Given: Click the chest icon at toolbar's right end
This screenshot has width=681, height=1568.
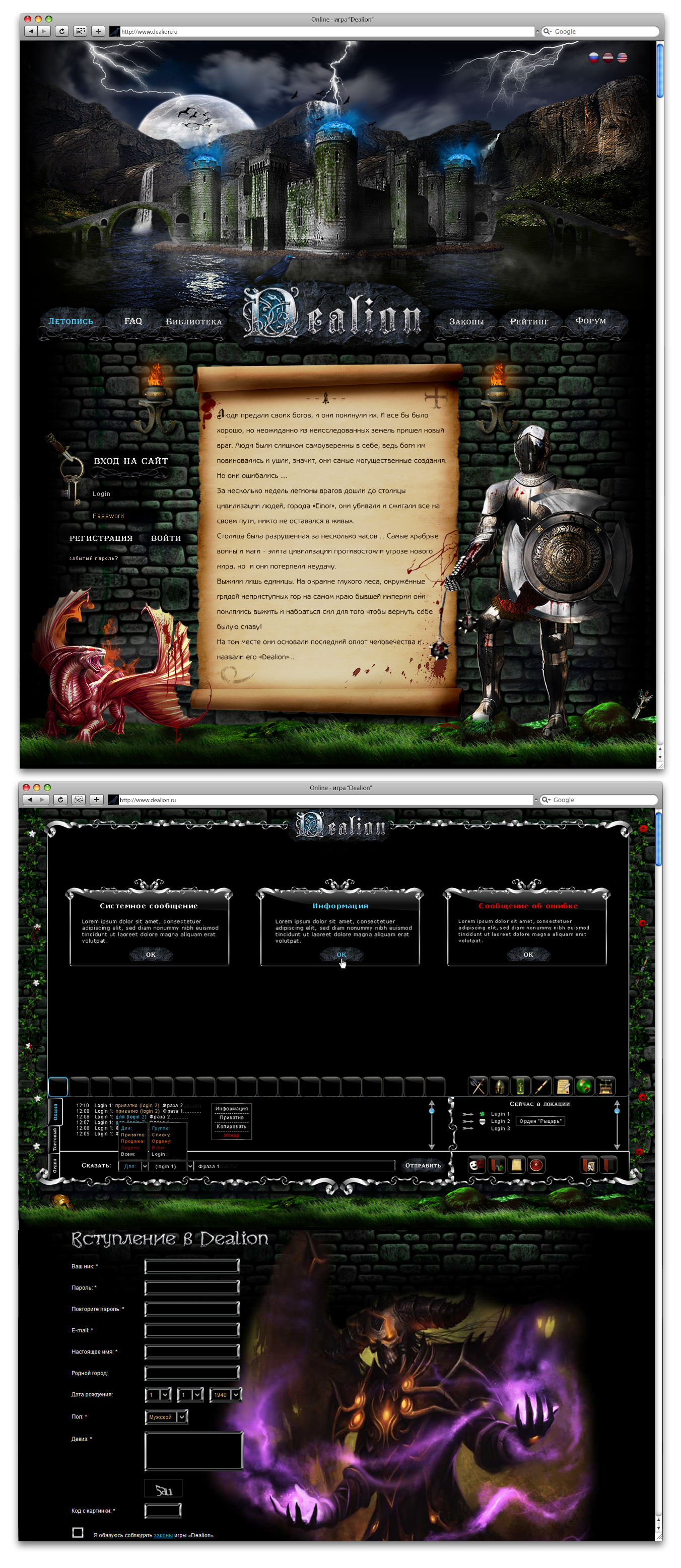Looking at the screenshot, I should [x=605, y=1086].
